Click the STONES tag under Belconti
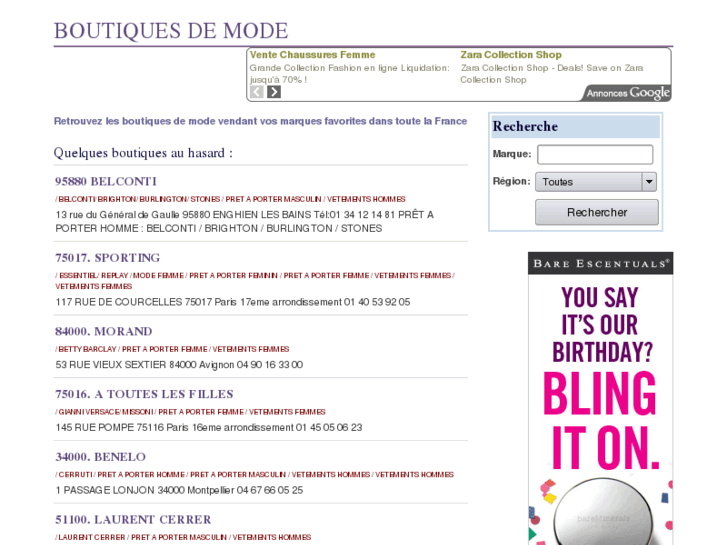This screenshot has height=545, width=727. pyautogui.click(x=205, y=199)
